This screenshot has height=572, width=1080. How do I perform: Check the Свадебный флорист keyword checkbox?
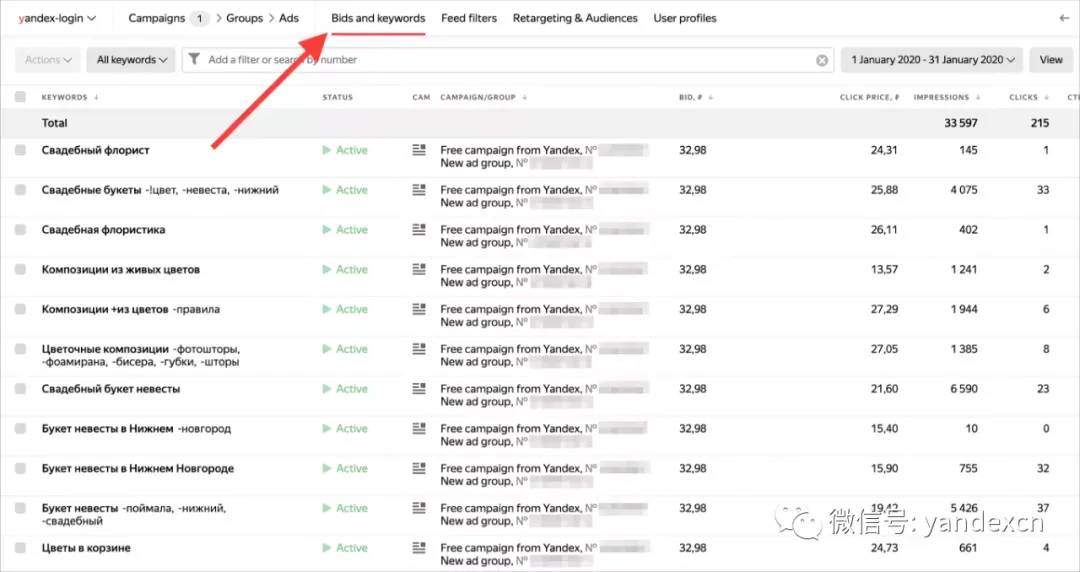21,150
